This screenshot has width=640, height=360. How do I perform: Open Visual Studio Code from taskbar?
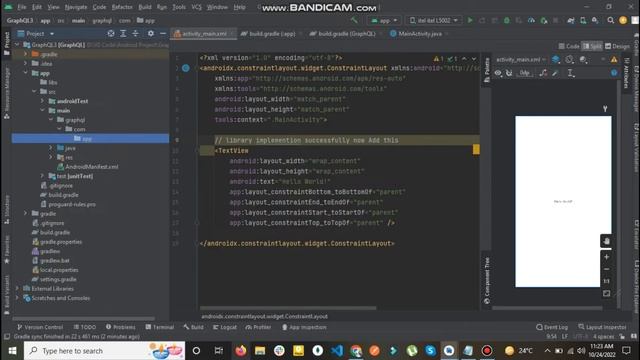[x=337, y=351]
